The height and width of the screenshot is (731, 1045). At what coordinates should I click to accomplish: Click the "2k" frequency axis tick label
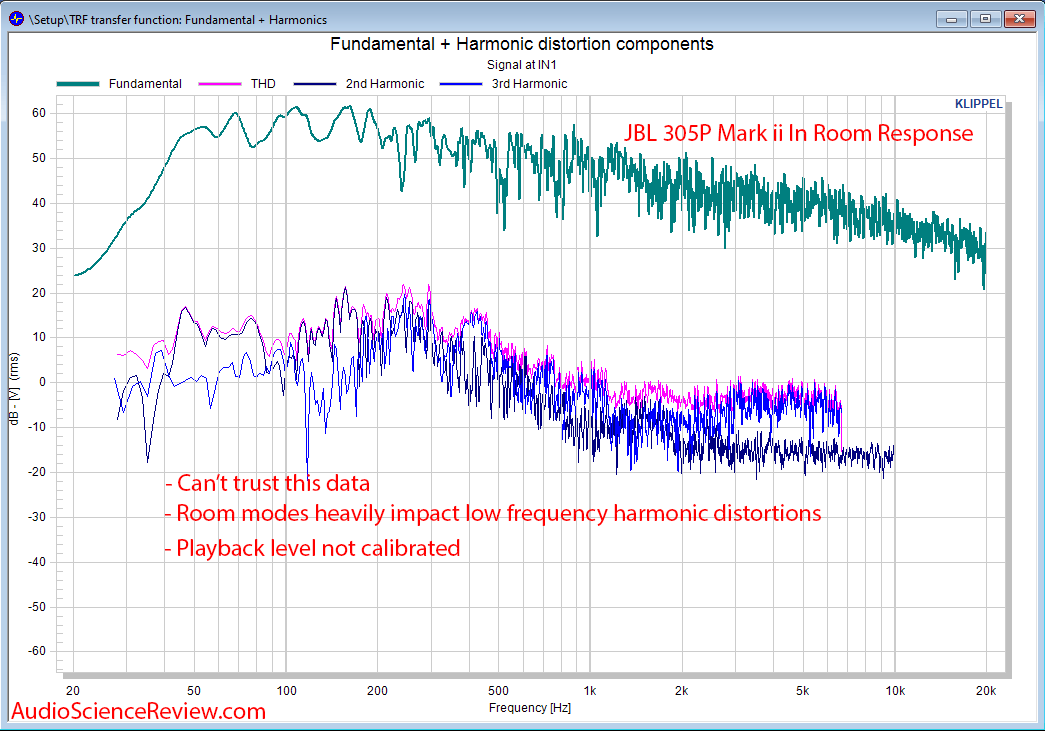coord(681,691)
